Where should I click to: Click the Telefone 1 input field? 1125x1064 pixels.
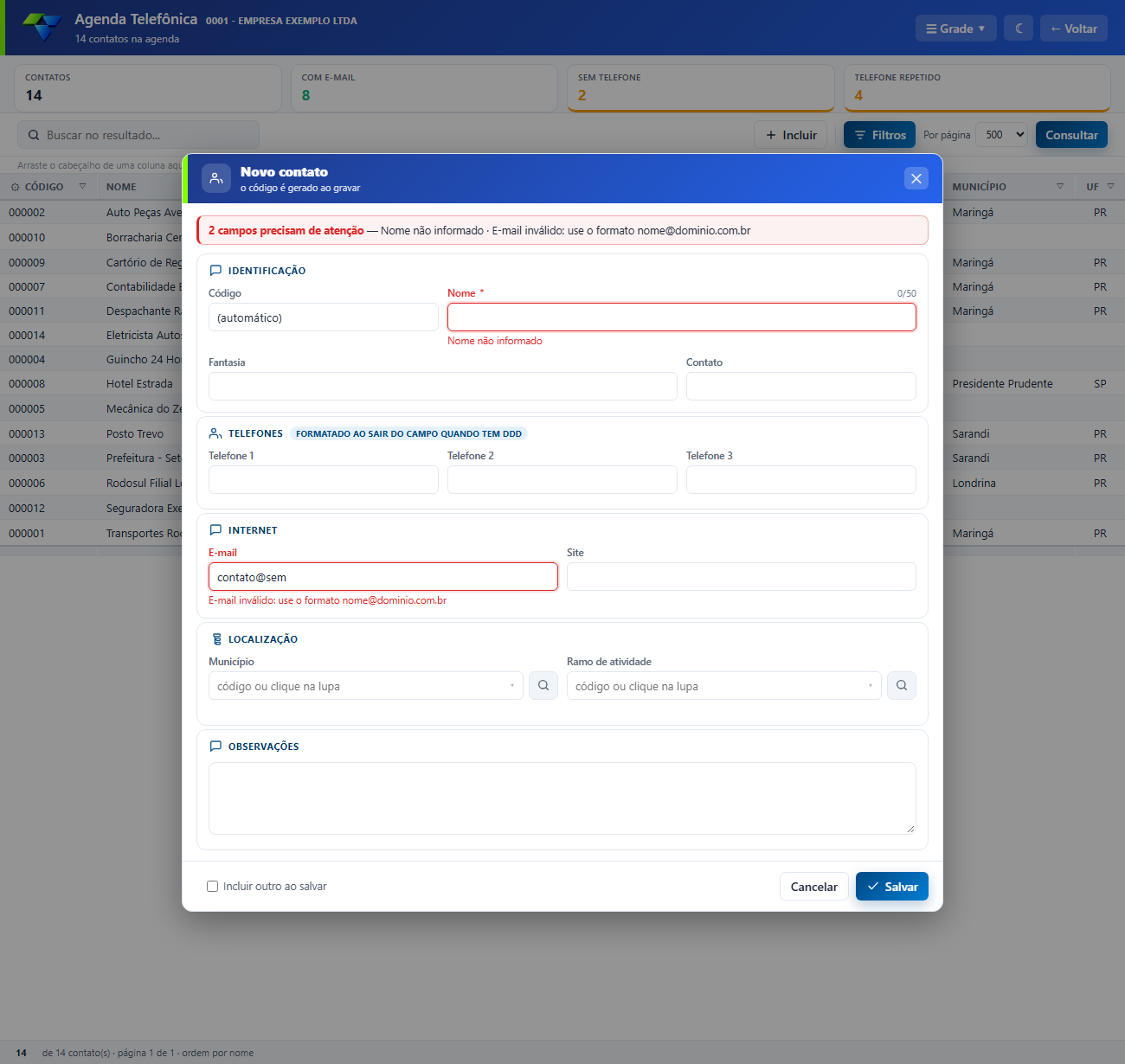pyautogui.click(x=324, y=480)
